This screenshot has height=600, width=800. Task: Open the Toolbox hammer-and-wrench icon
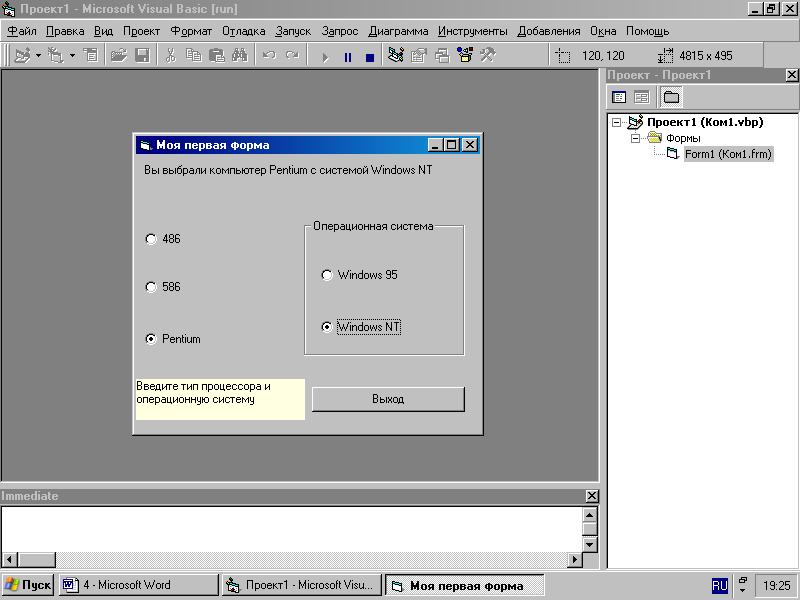pyautogui.click(x=488, y=55)
